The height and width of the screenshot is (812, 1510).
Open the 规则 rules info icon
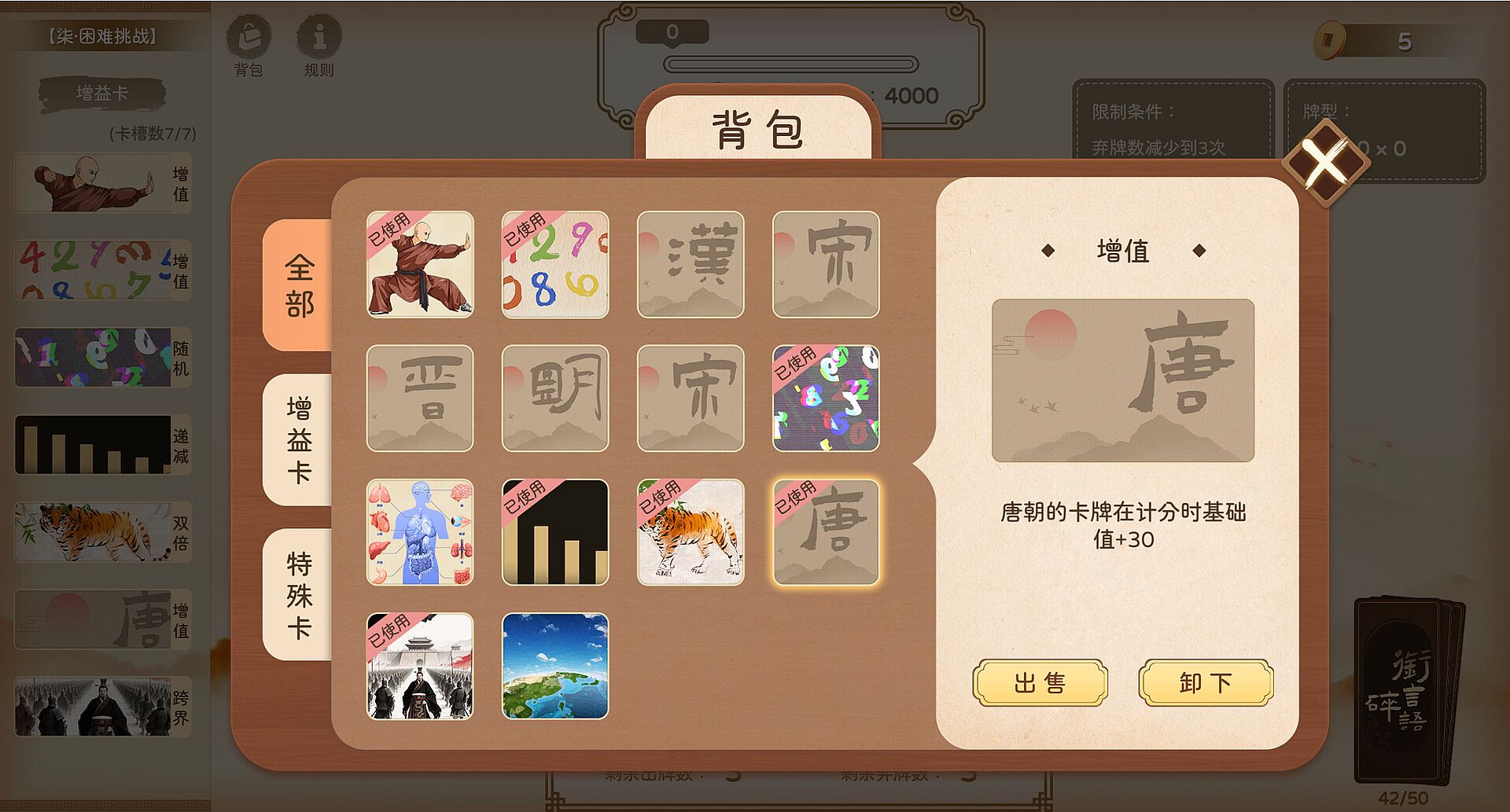(x=319, y=46)
